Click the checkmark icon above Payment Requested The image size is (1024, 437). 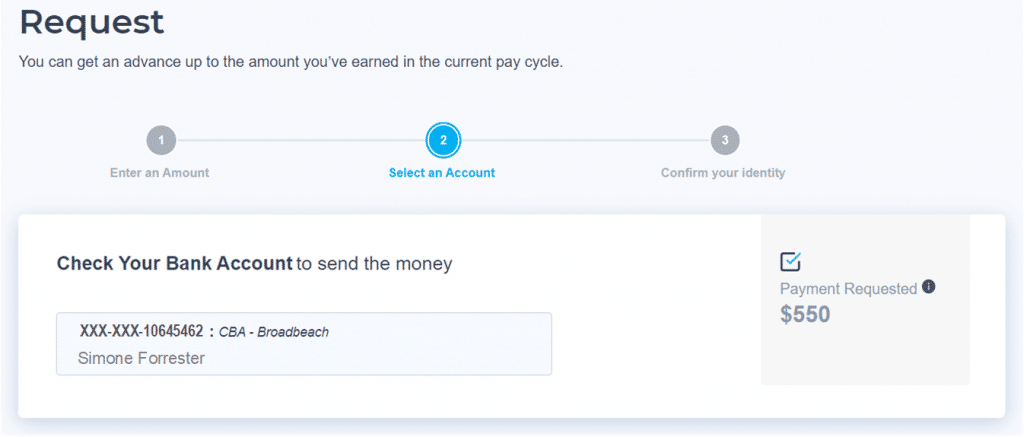(x=791, y=261)
